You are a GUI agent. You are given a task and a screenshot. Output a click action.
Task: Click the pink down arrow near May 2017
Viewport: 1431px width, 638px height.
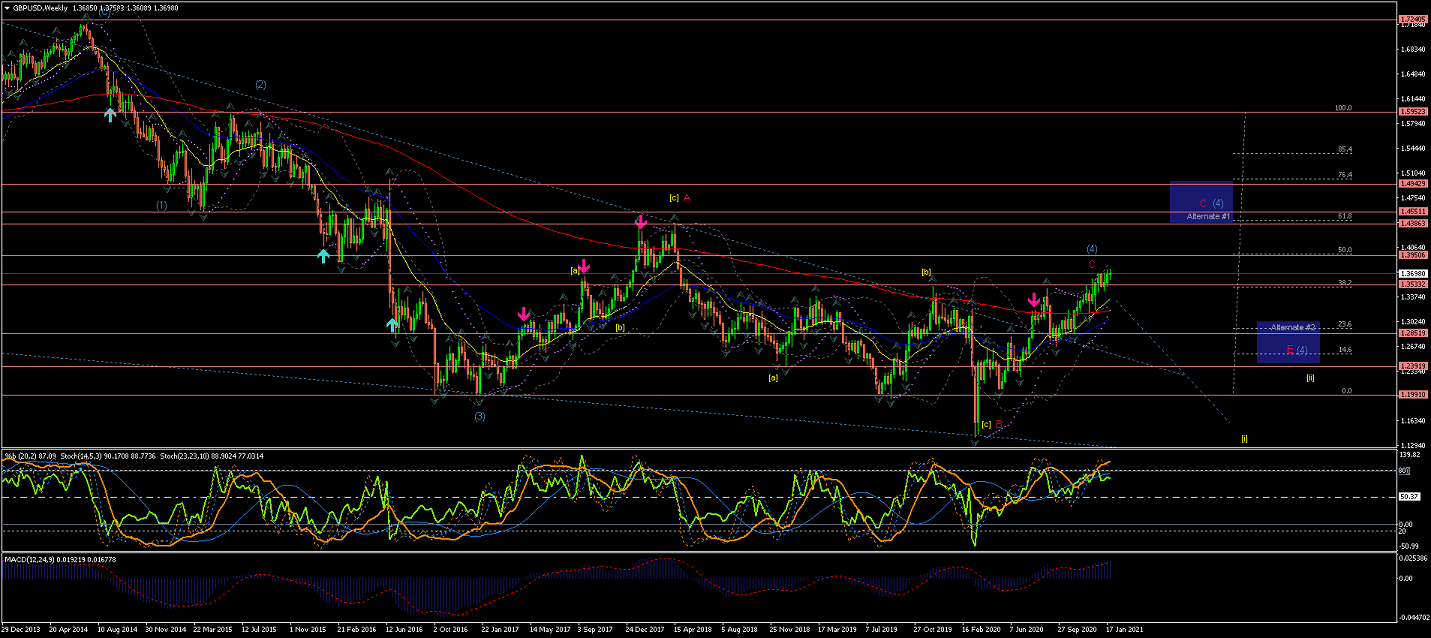click(x=524, y=316)
